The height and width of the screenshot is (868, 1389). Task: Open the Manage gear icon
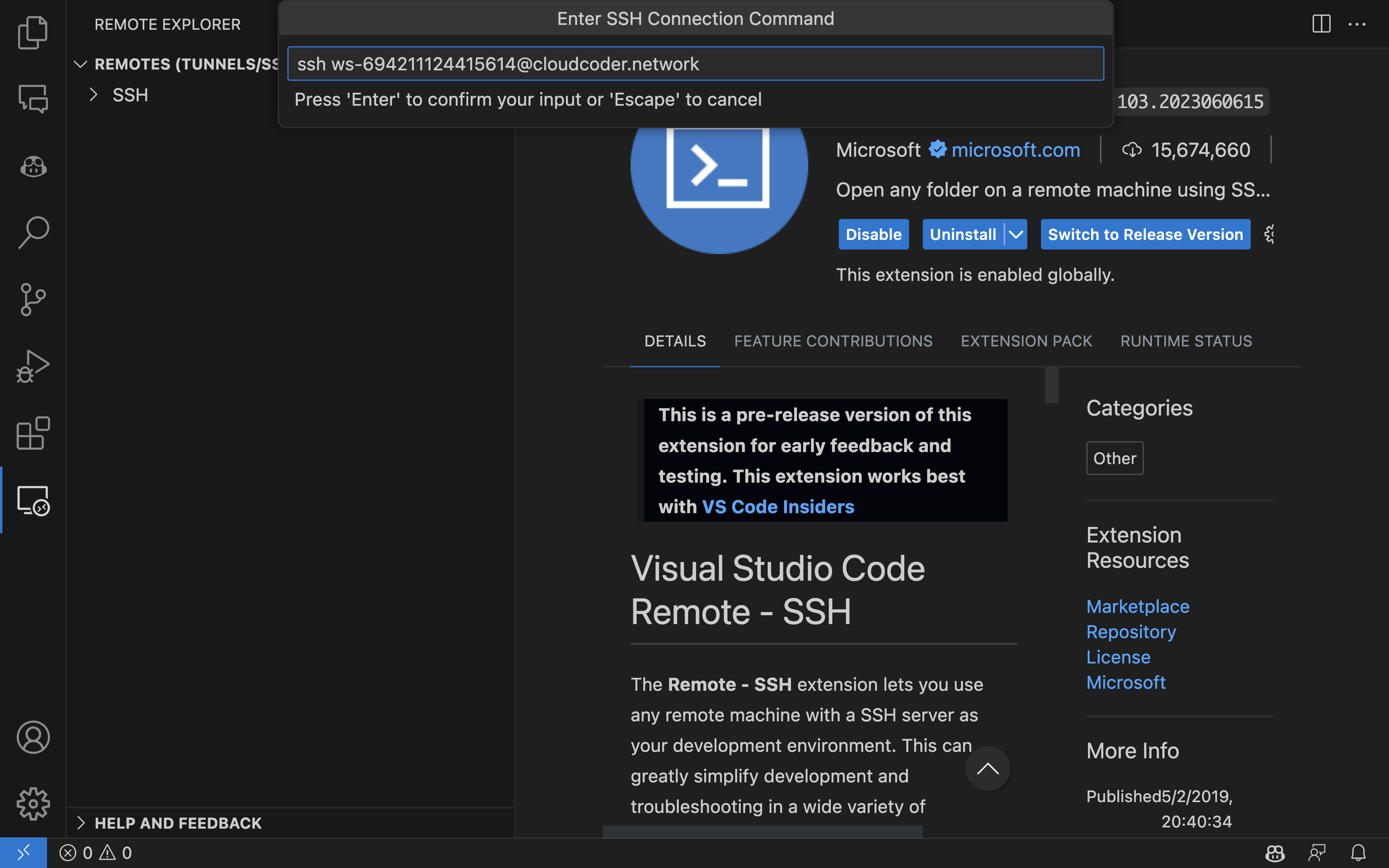click(33, 803)
